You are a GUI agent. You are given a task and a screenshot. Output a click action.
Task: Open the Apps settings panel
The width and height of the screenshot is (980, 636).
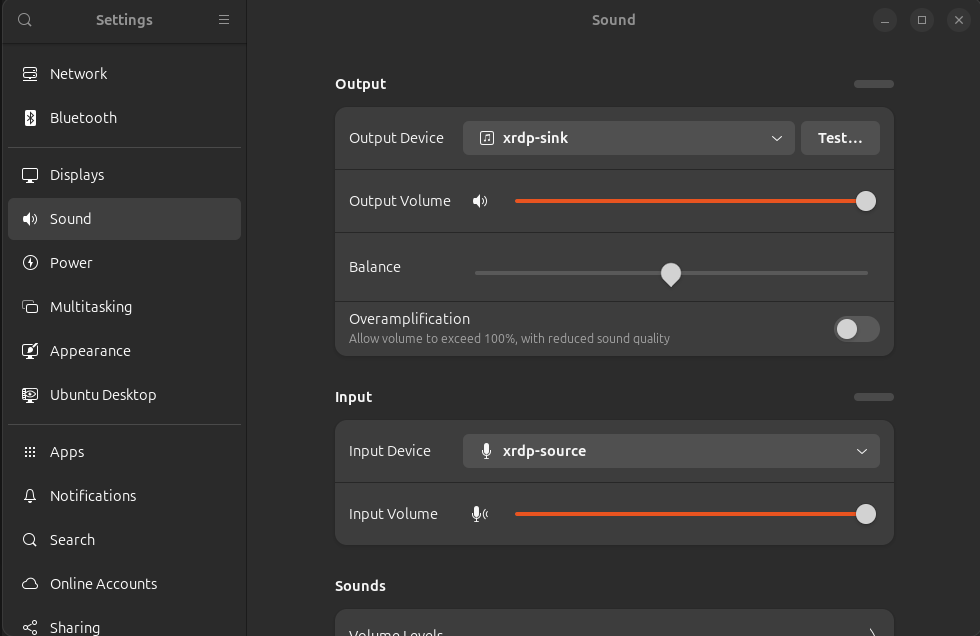tap(124, 452)
